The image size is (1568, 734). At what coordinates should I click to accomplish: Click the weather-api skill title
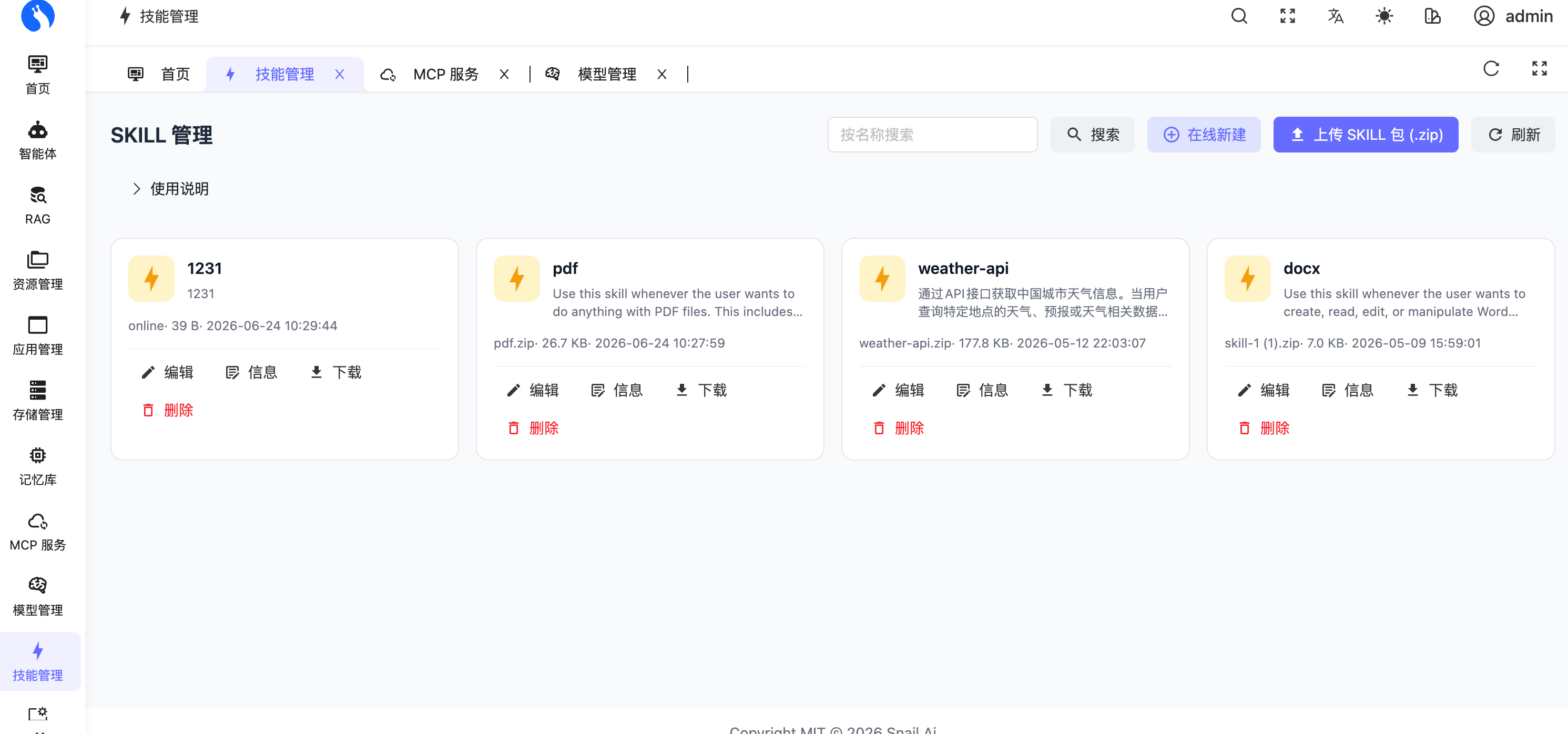[x=963, y=268]
